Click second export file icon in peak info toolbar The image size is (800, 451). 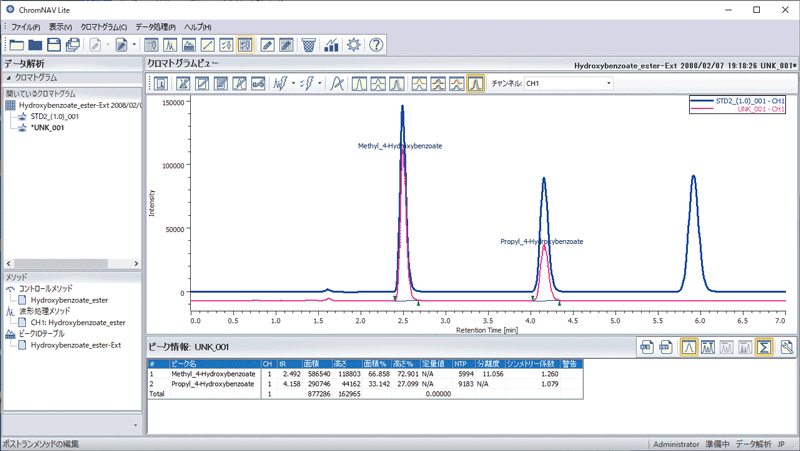tap(666, 347)
